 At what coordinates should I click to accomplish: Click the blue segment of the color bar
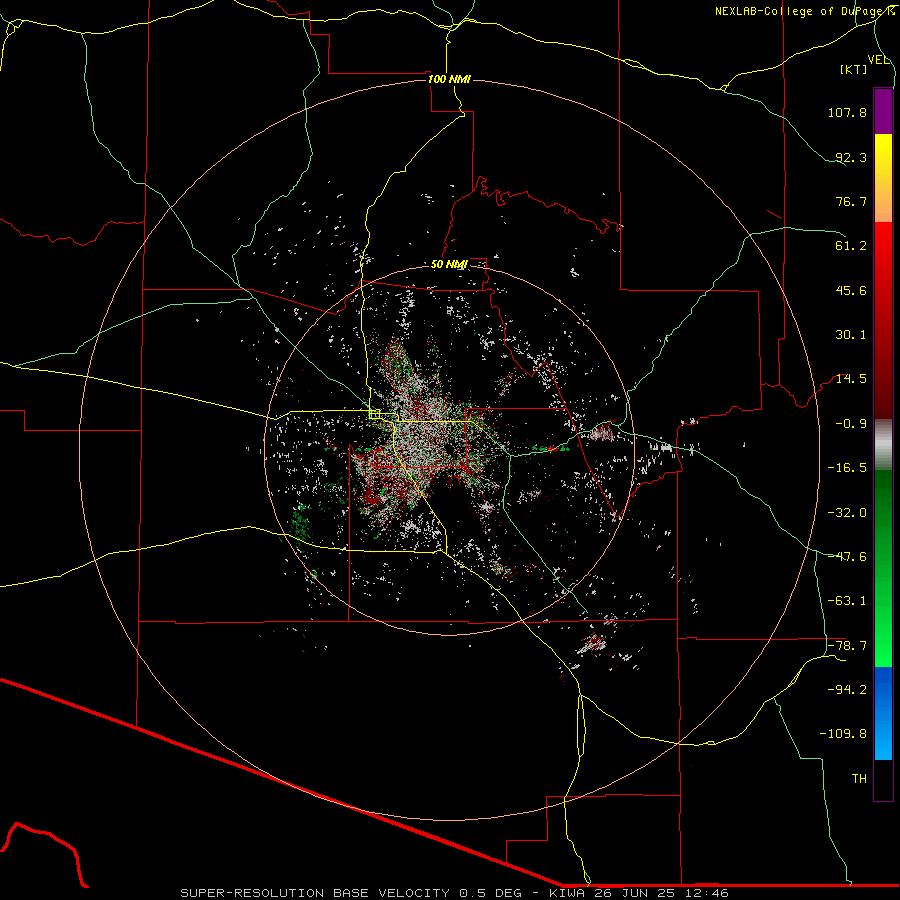[883, 713]
